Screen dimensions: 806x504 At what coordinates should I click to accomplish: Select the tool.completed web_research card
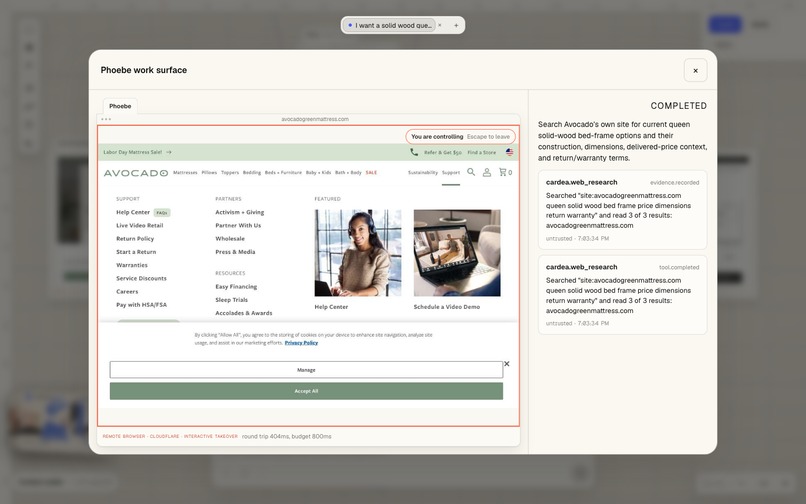[622, 295]
